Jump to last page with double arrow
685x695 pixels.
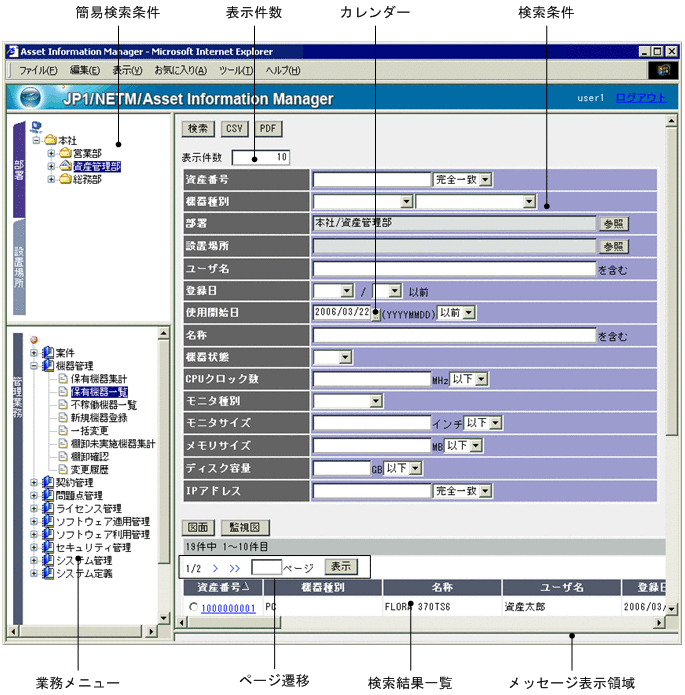[x=235, y=568]
